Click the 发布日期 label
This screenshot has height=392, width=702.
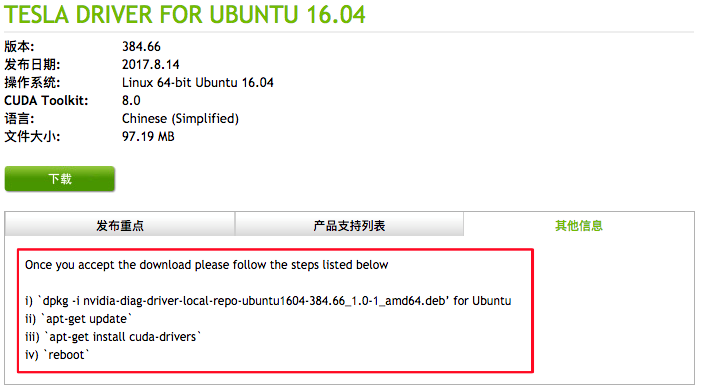click(x=32, y=64)
